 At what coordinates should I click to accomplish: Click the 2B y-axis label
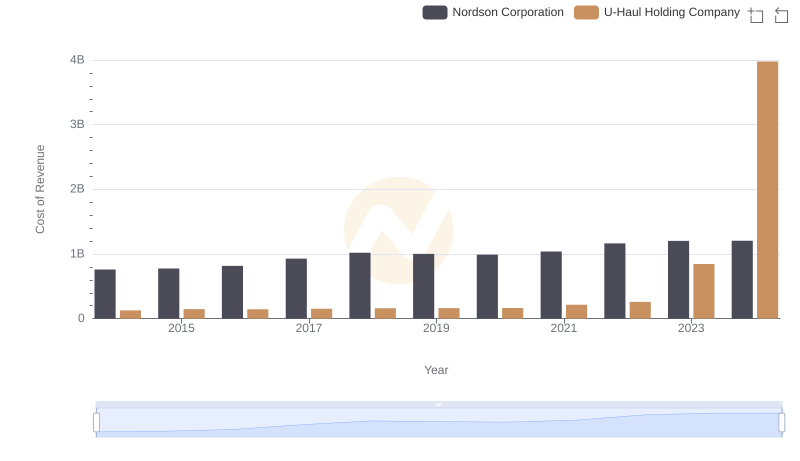[x=77, y=189]
